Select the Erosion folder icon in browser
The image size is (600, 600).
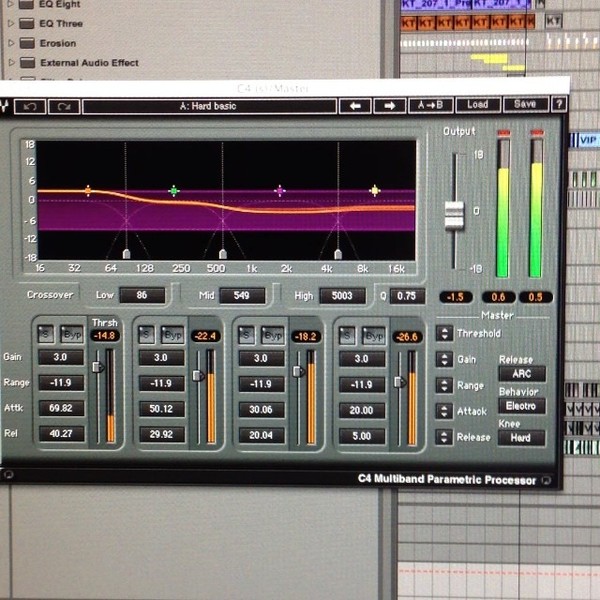click(27, 43)
